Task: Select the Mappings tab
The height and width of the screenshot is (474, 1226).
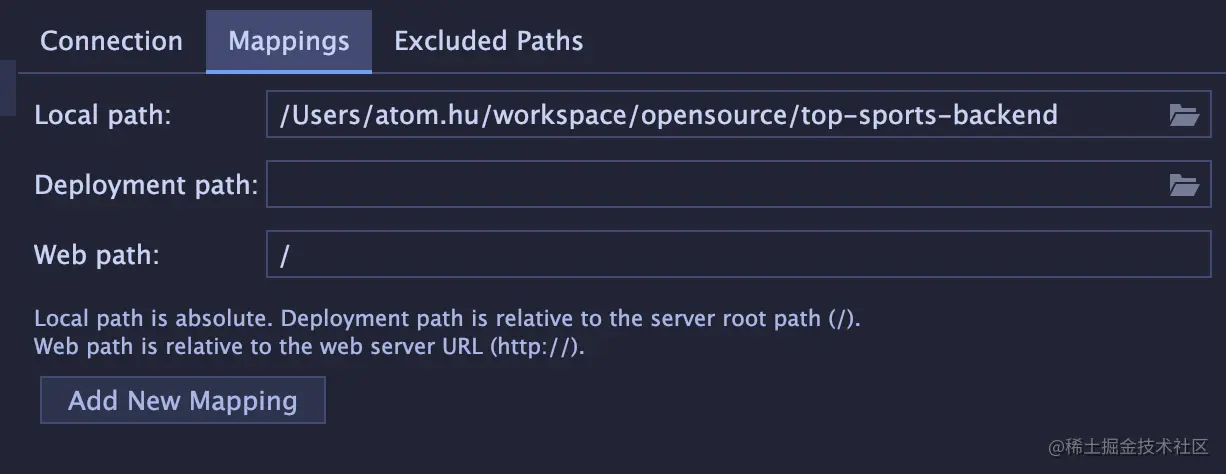Action: click(x=289, y=41)
